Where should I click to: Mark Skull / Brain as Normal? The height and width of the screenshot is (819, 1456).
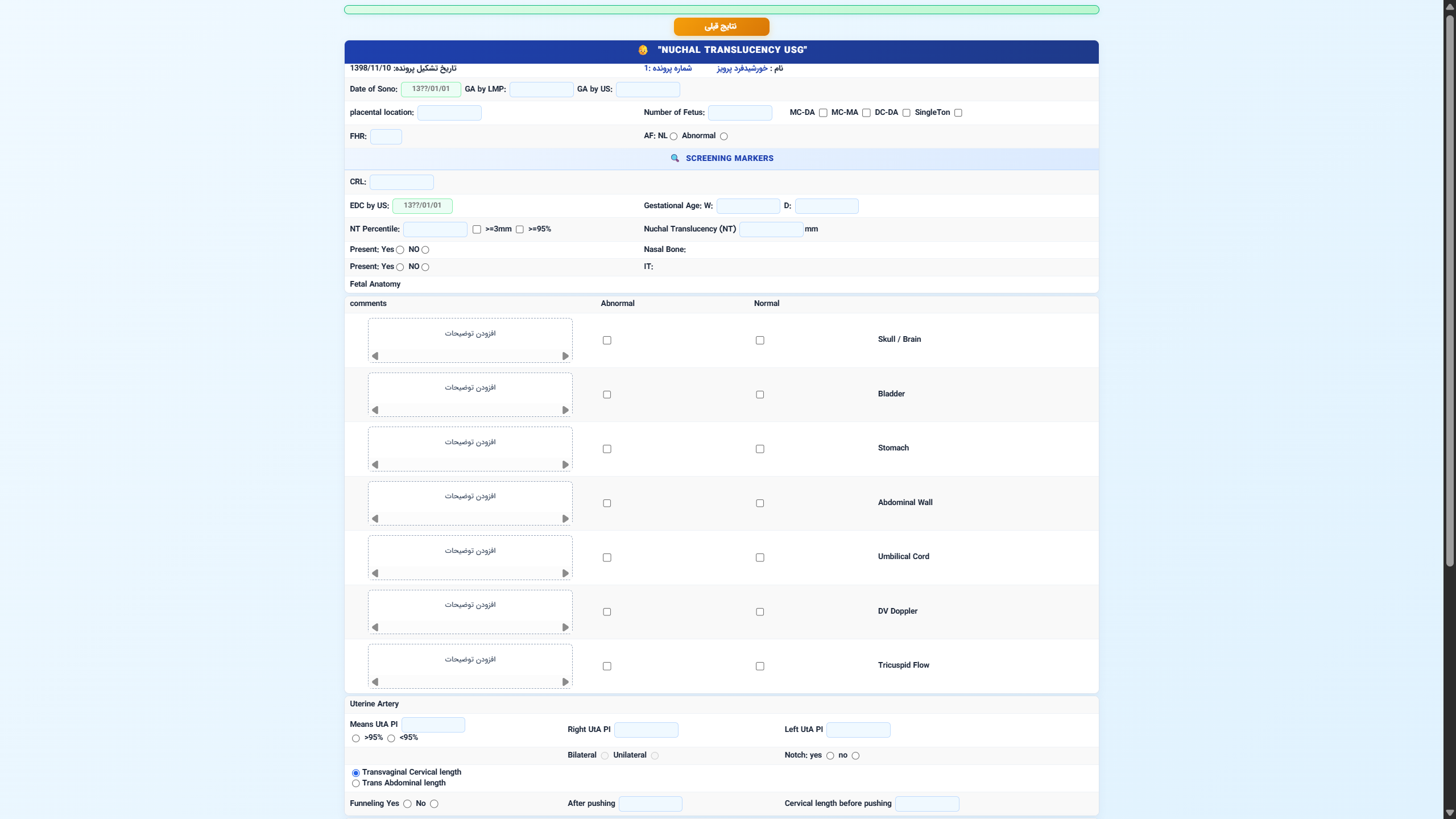pos(760,341)
